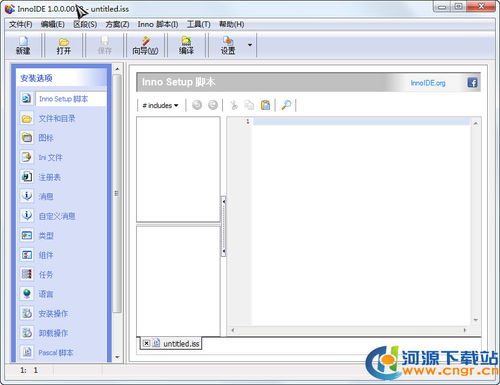The width and height of the screenshot is (500, 385).
Task: Open 设置 (Settings) from the toolbar
Action: tap(228, 46)
